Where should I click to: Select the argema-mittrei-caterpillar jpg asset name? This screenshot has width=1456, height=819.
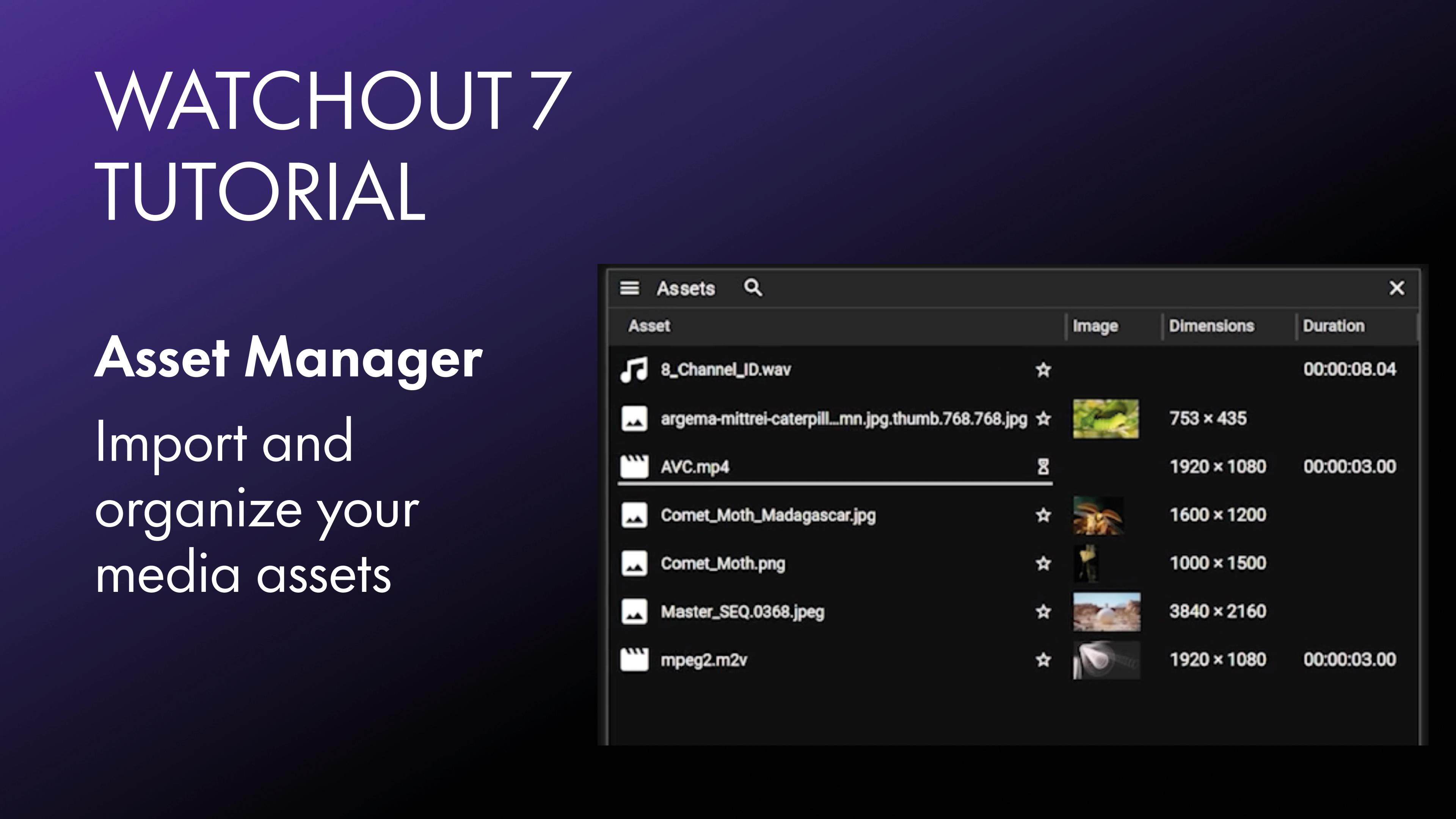point(843,419)
